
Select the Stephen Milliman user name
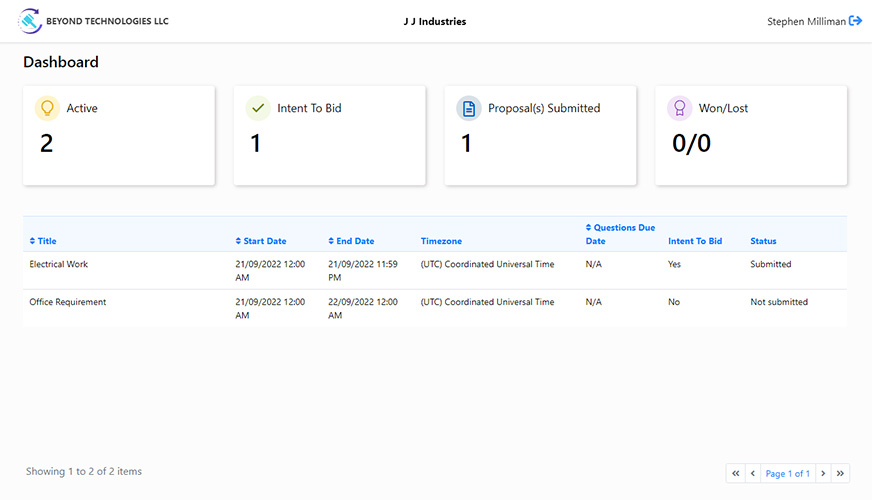pos(805,21)
